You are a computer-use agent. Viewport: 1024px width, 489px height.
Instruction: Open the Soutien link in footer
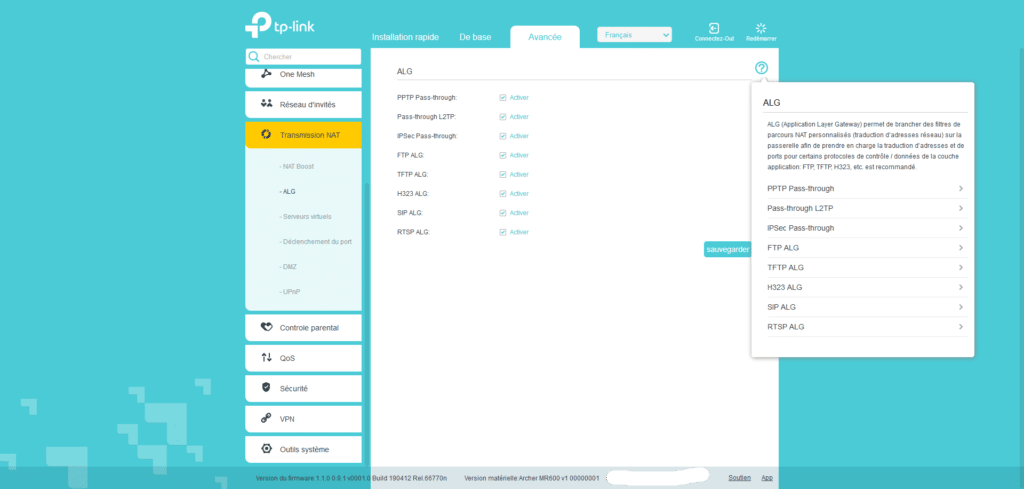click(739, 478)
